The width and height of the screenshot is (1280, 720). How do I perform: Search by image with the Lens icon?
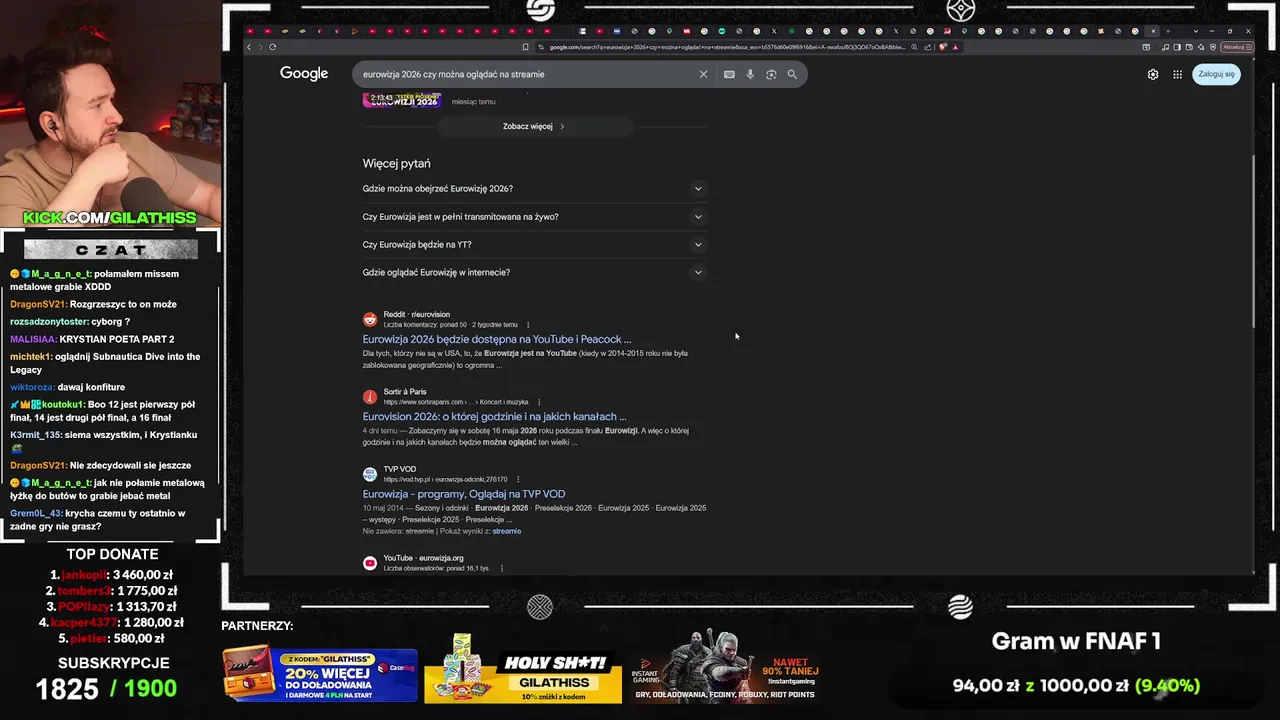(x=771, y=74)
